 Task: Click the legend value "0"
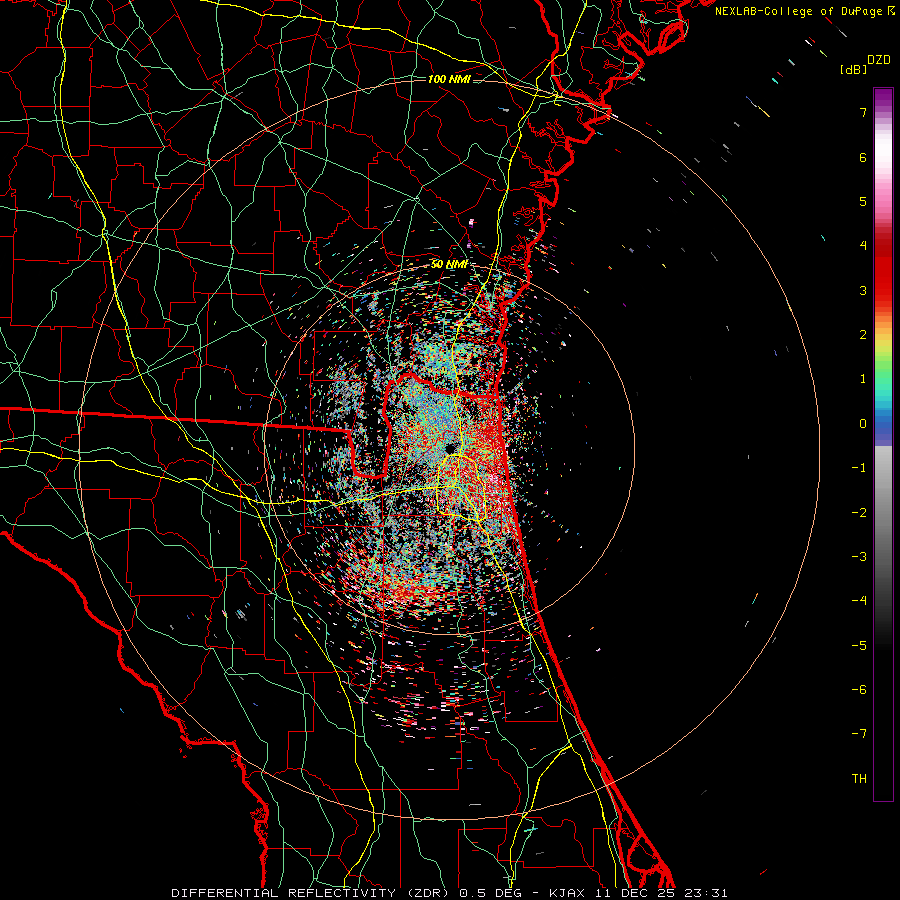pyautogui.click(x=863, y=424)
